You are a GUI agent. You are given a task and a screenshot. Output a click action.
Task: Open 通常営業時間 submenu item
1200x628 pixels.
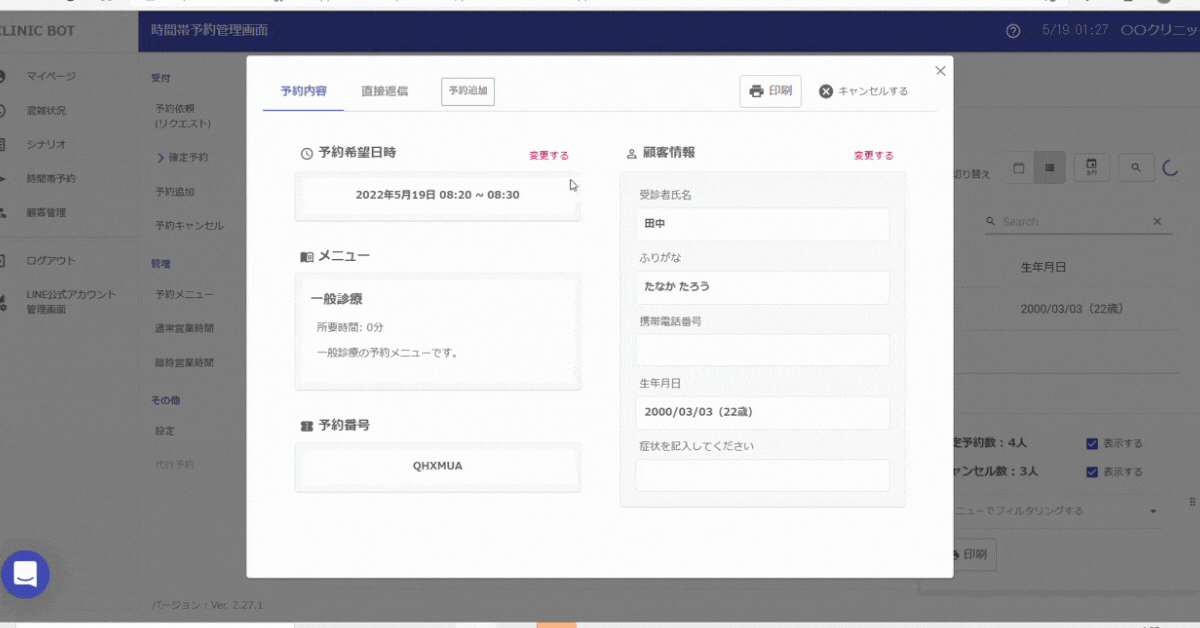pyautogui.click(x=185, y=329)
